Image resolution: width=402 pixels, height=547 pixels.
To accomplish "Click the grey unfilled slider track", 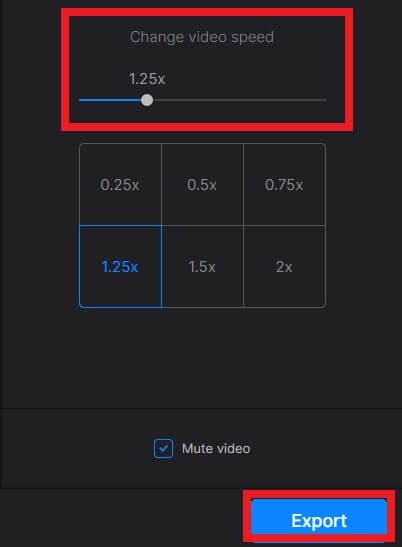I will [x=240, y=100].
